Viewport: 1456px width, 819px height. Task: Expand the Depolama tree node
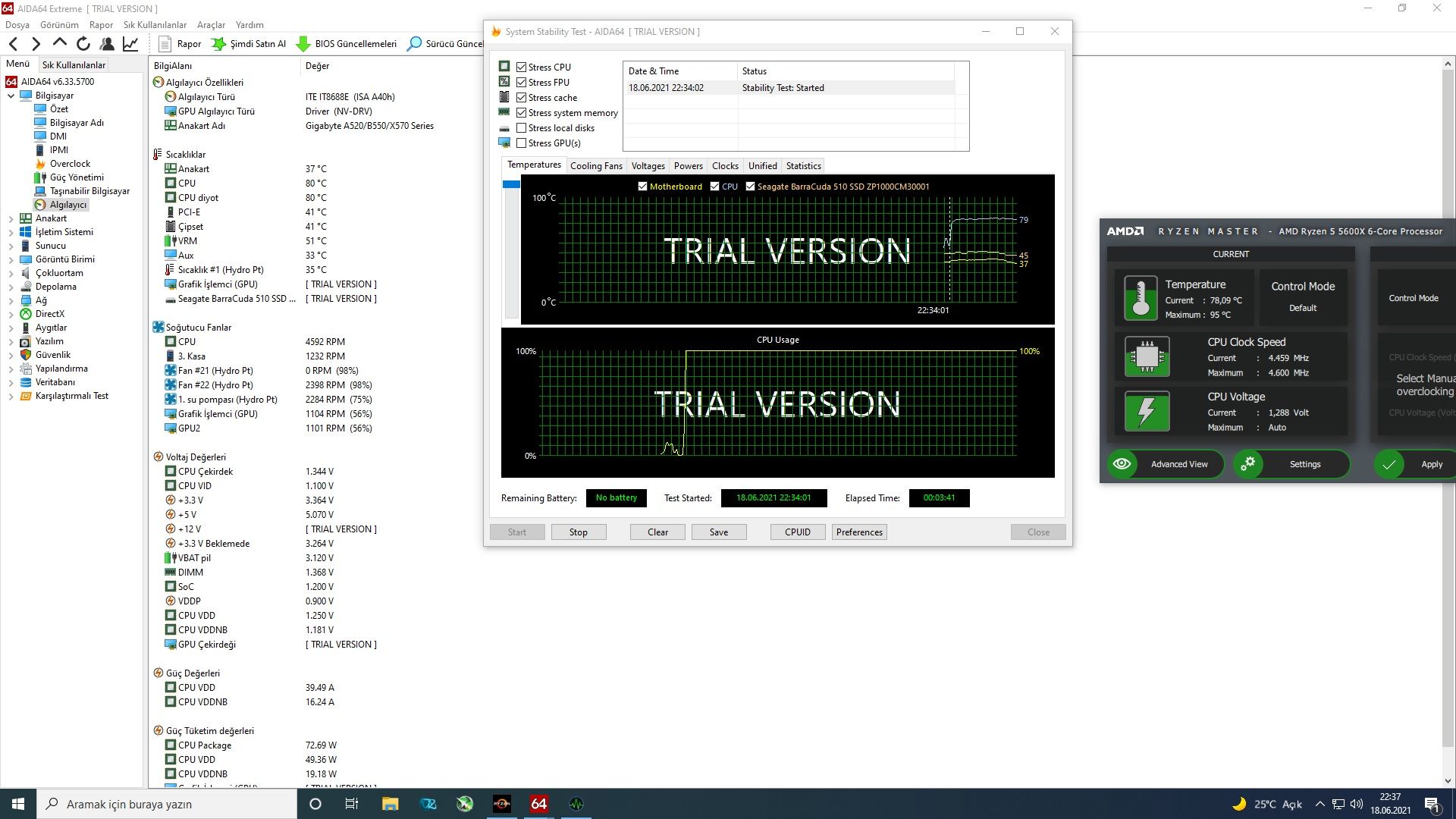11,287
